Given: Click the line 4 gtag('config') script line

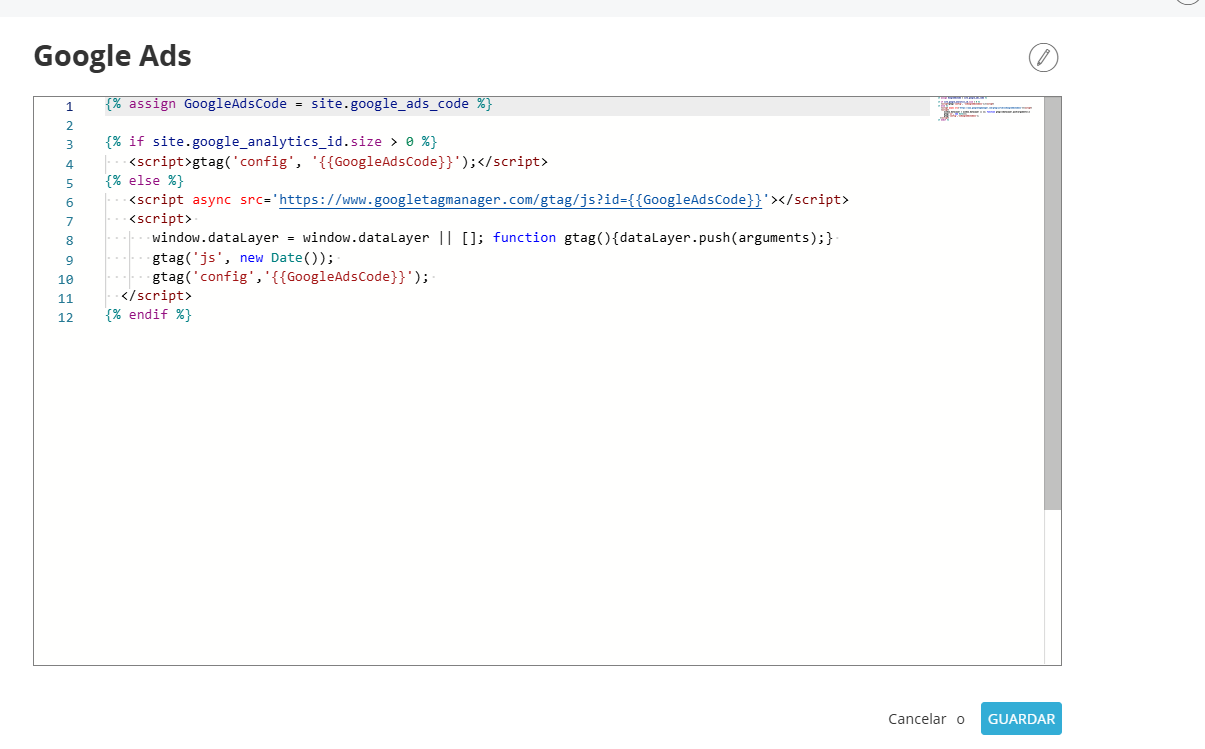Looking at the screenshot, I should pyautogui.click(x=338, y=161).
